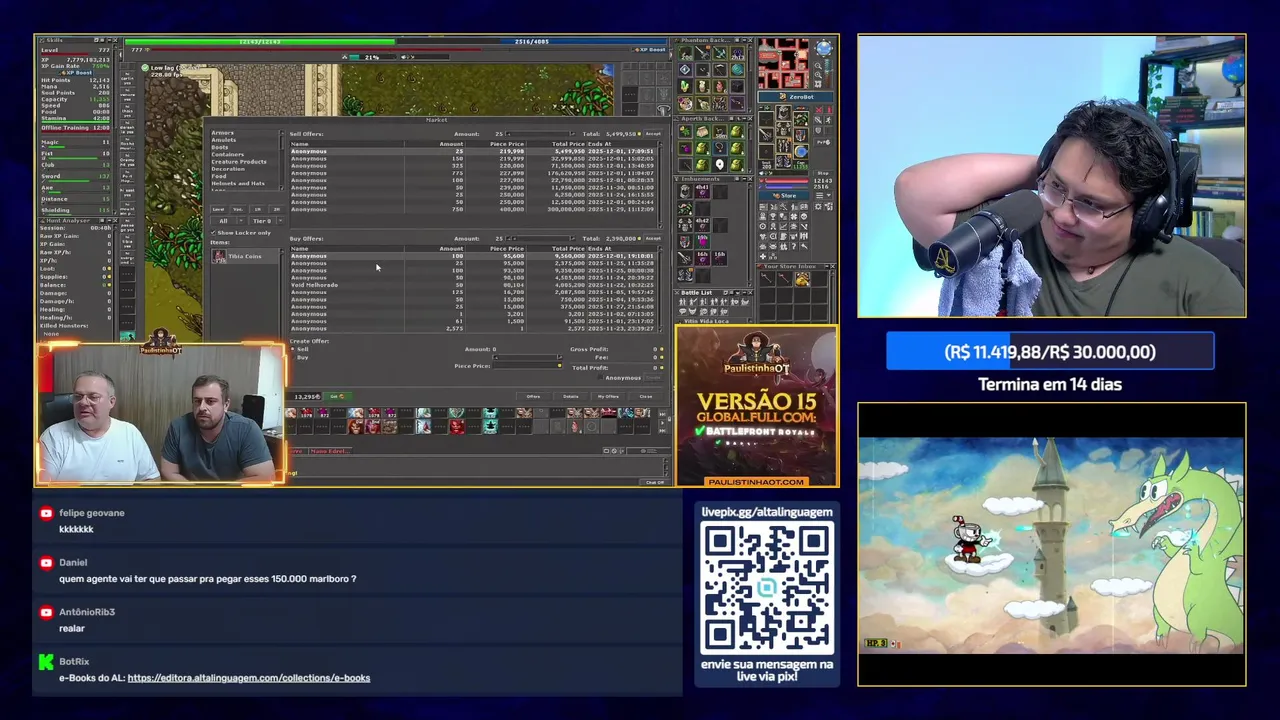
Task: Click the Piece Price input field
Action: point(527,366)
